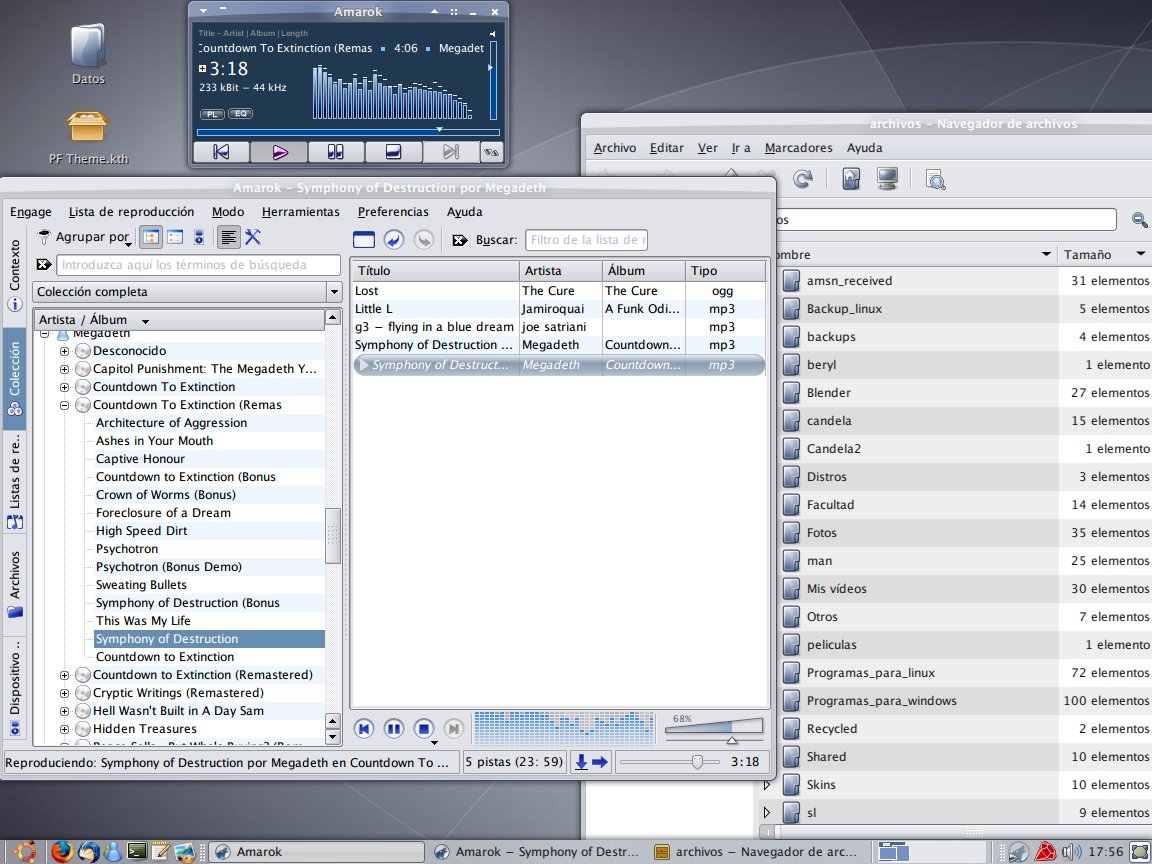
Task: Select Sweating Bullets track in tree
Action: [141, 585]
